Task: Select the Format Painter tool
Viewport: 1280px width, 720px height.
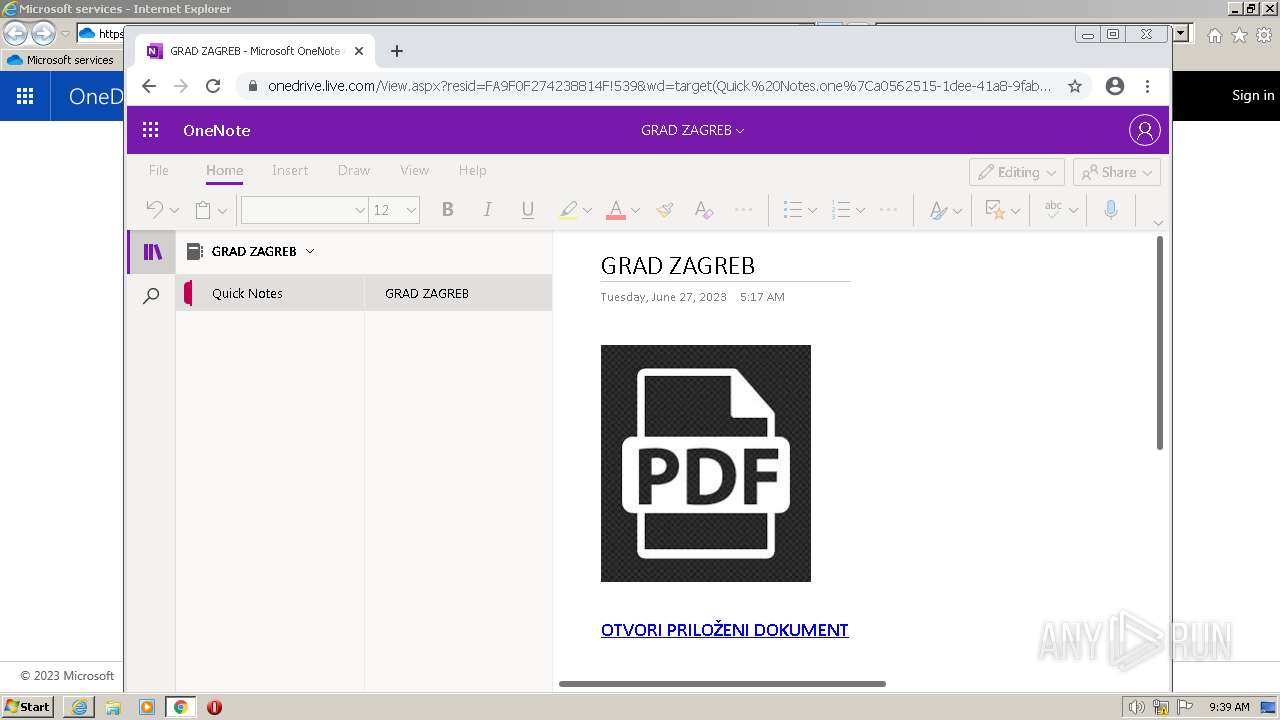Action: (664, 209)
